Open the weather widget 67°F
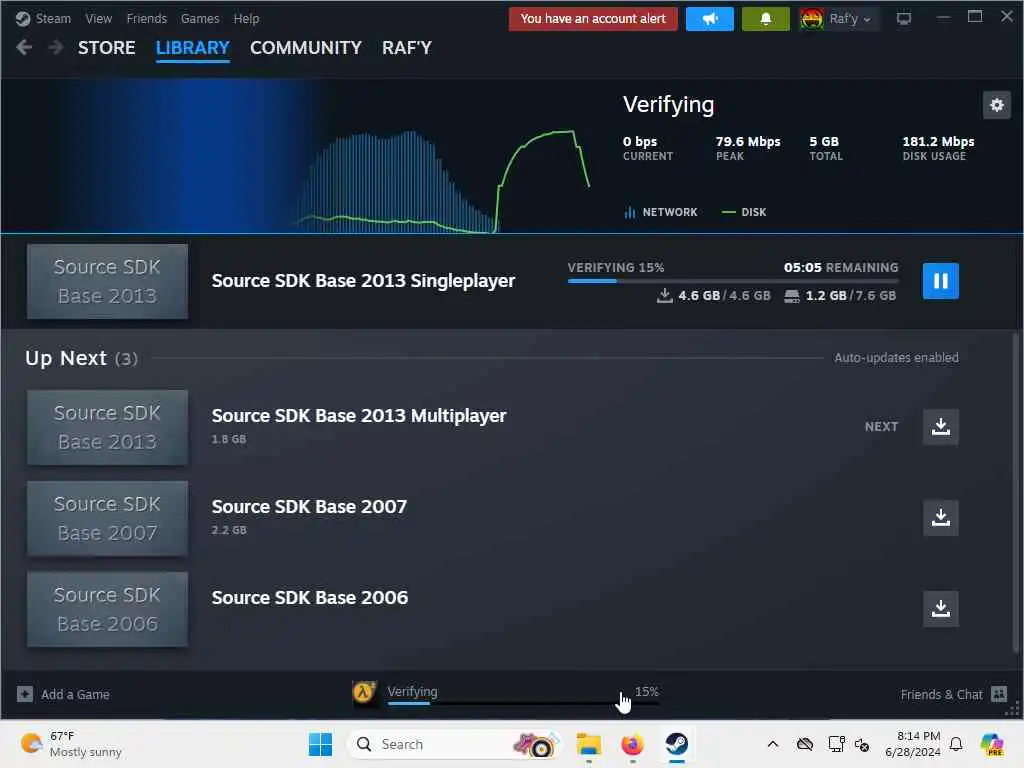 click(71, 744)
